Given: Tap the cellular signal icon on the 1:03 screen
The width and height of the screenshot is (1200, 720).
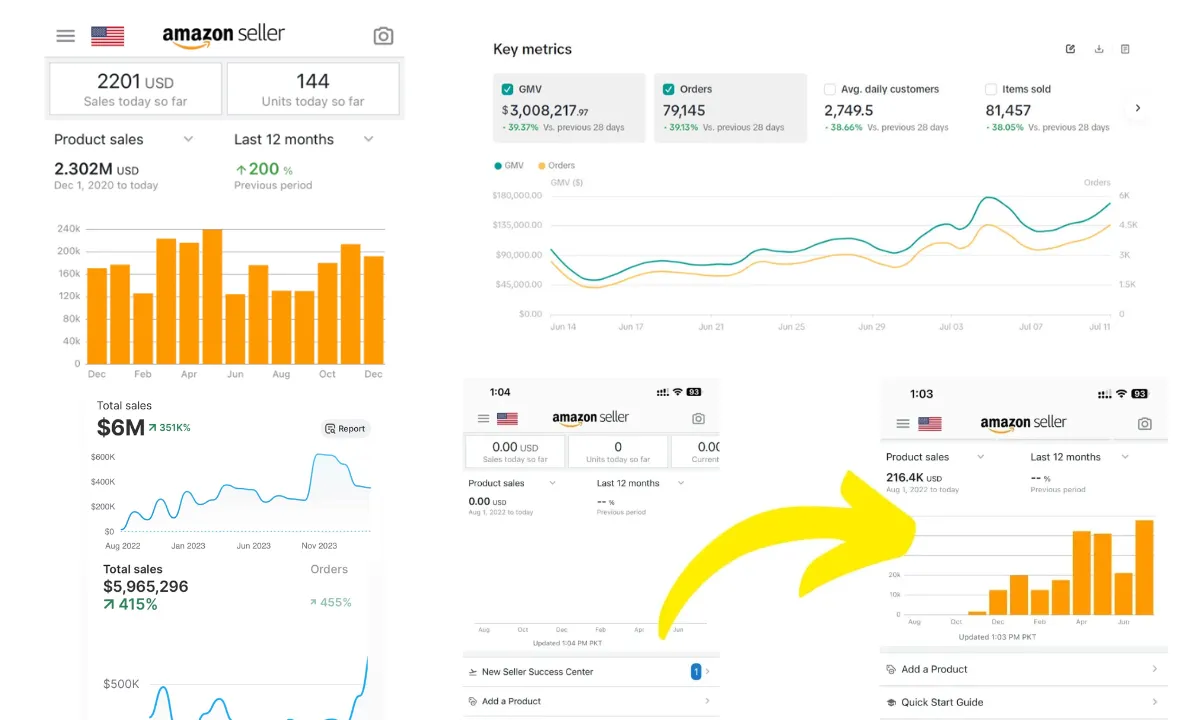Looking at the screenshot, I should tap(1105, 394).
